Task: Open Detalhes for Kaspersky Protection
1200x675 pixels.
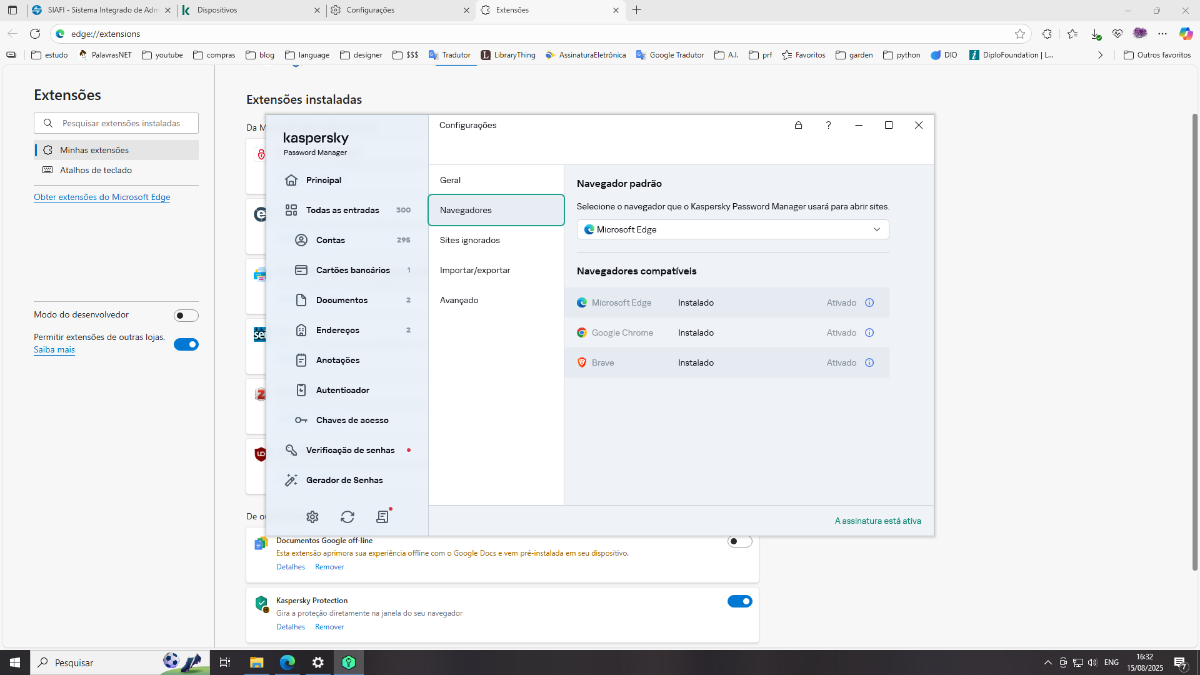Action: point(291,627)
